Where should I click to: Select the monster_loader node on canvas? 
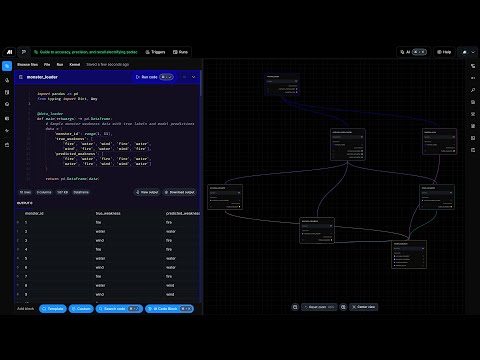[x=282, y=85]
